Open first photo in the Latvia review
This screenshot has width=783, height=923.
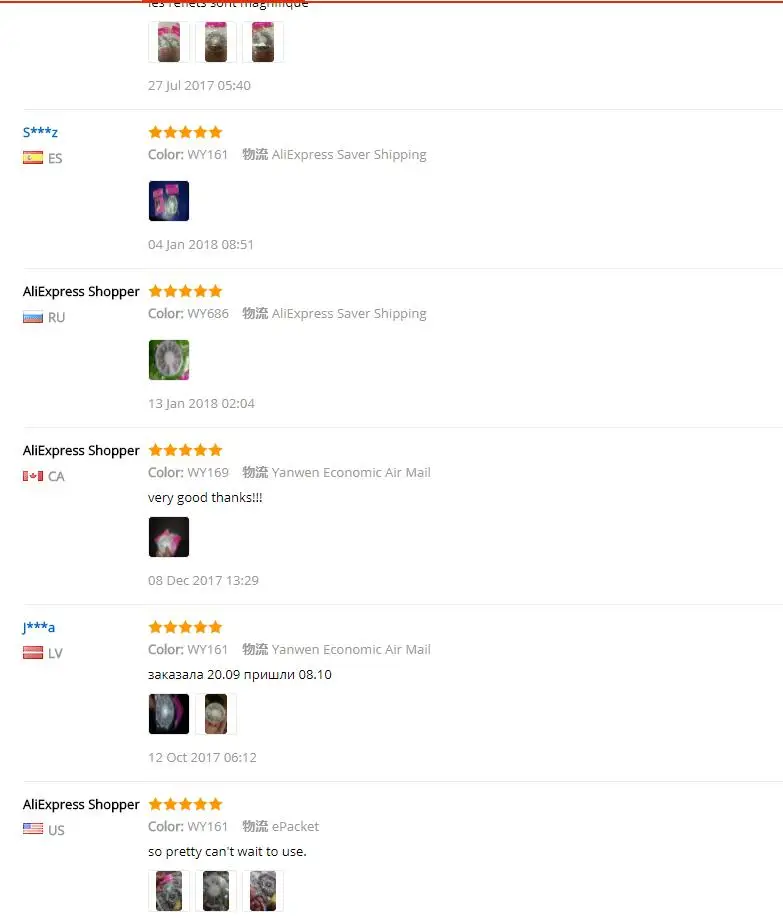tap(169, 714)
